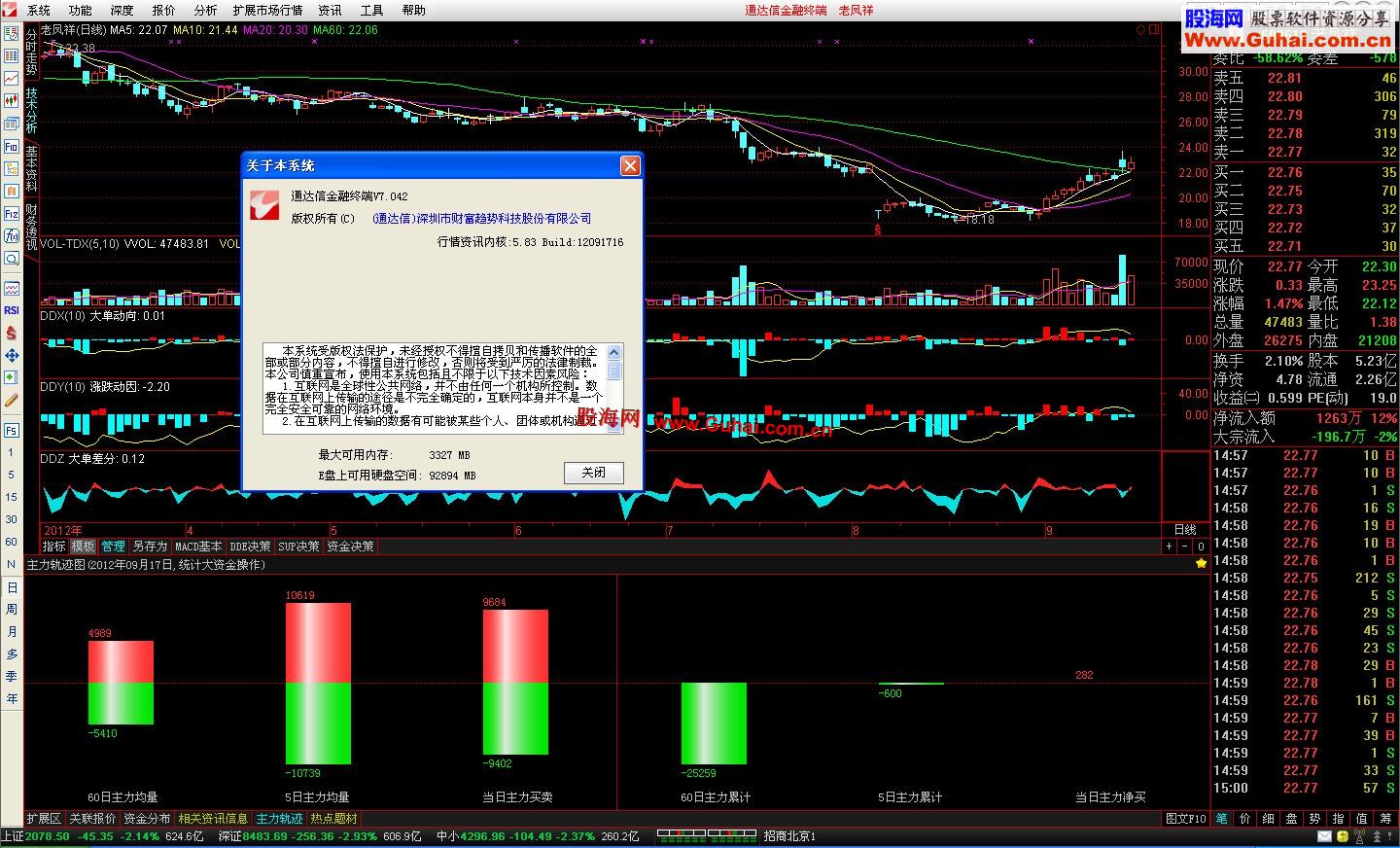Switch to 30-minute period
This screenshot has width=1400, height=848.
[12, 519]
